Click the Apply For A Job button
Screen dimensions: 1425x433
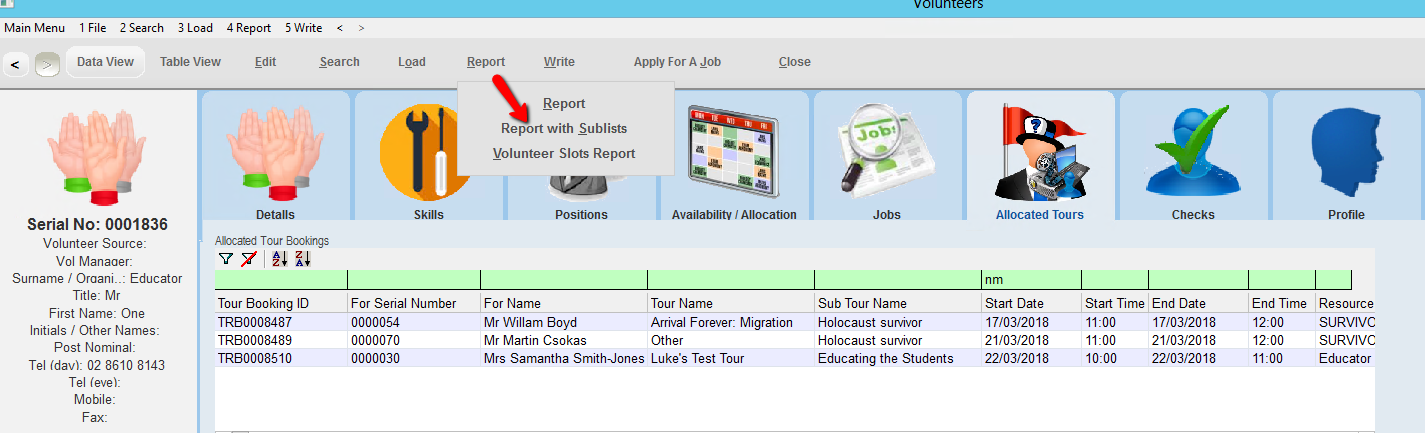click(677, 62)
